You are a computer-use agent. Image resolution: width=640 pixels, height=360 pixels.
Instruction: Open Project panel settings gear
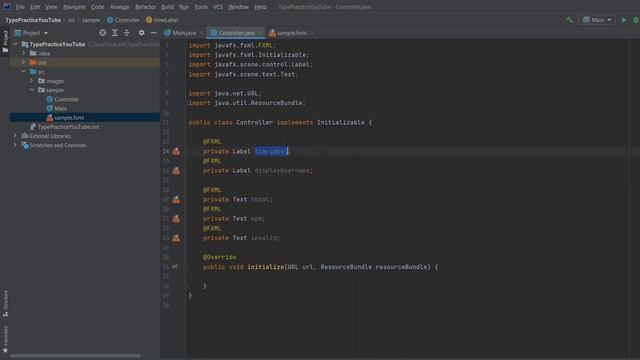(141, 33)
